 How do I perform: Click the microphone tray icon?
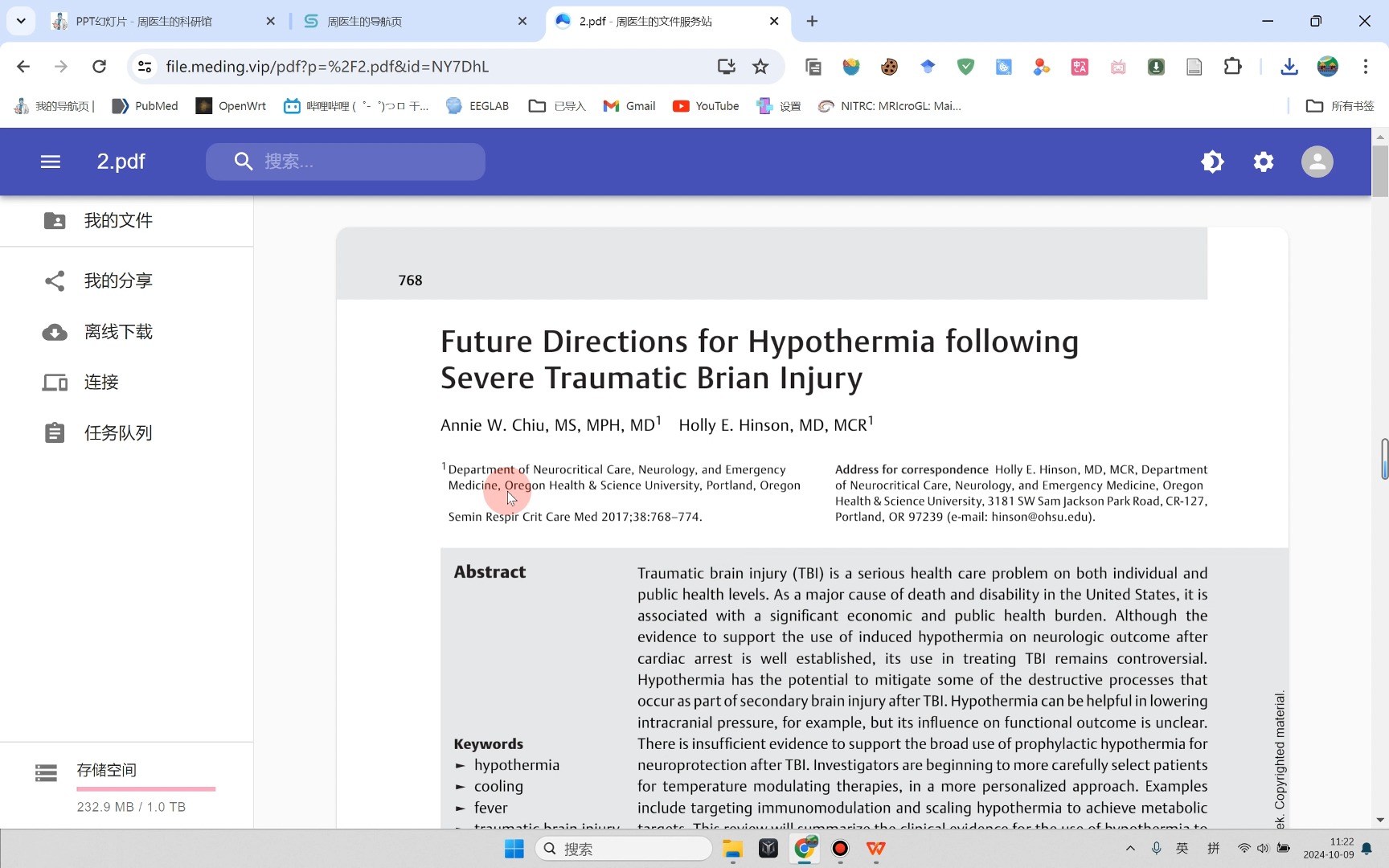tap(1156, 849)
